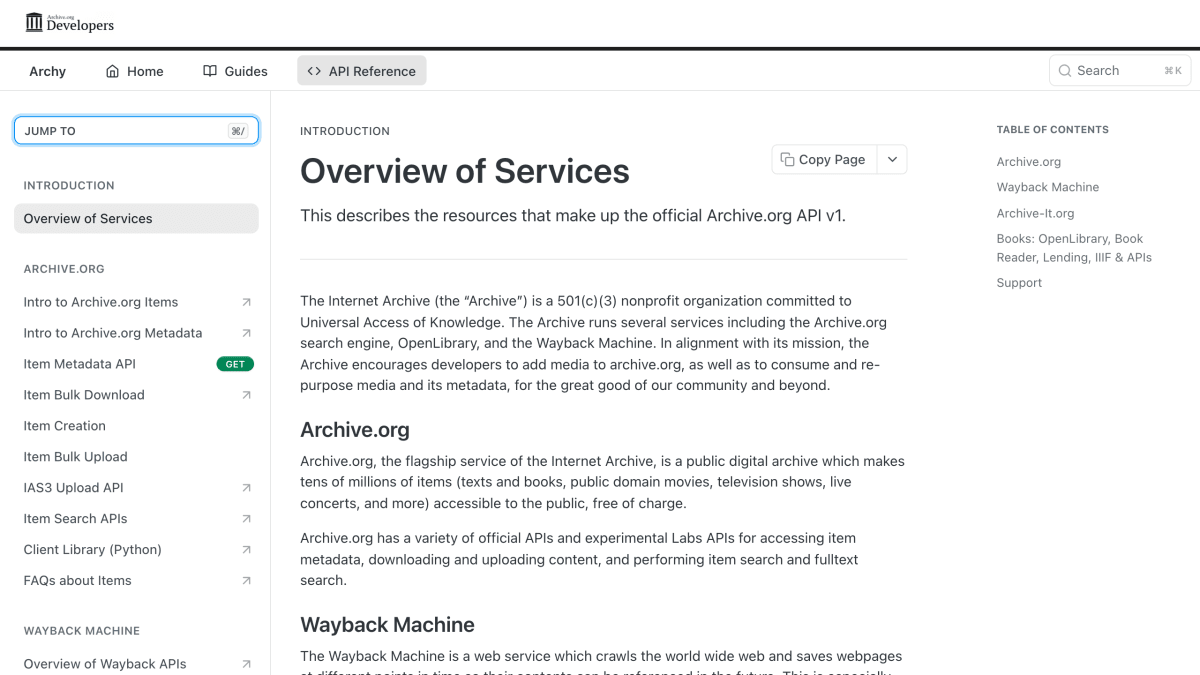Image resolution: width=1200 pixels, height=675 pixels.
Task: Click external arrow beside IAS3 Upload API
Action: [x=247, y=488]
